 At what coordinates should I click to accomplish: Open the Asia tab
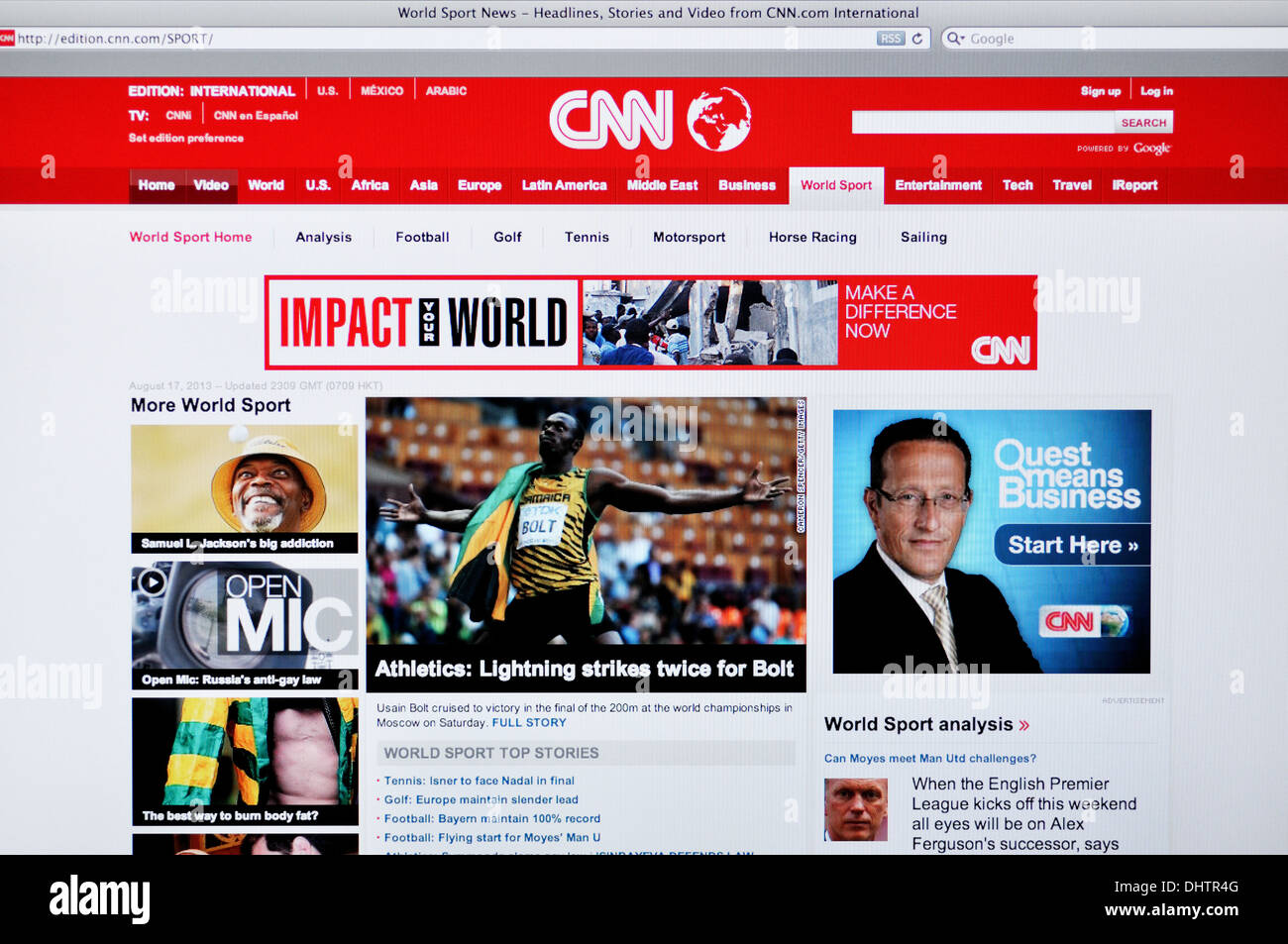pyautogui.click(x=424, y=185)
